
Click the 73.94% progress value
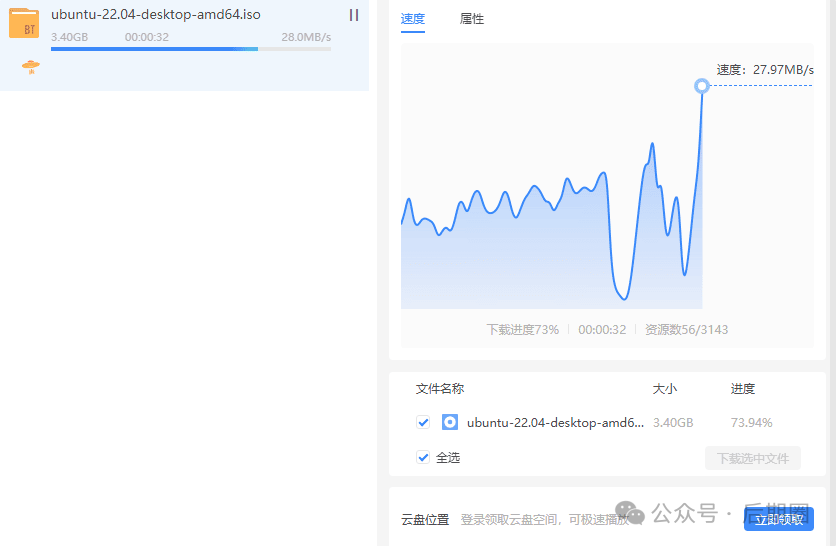(751, 423)
